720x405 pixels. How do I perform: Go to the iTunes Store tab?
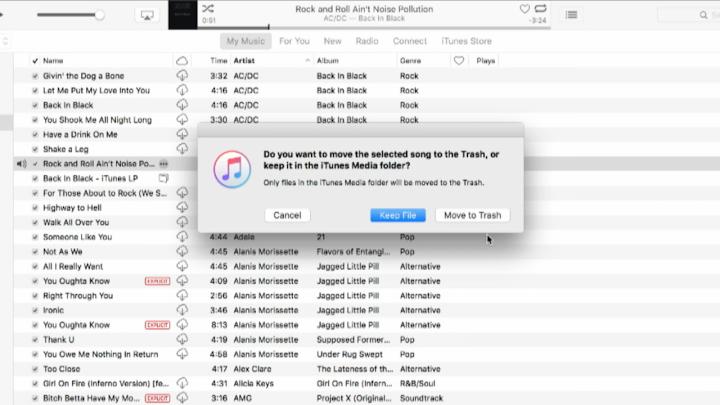pyautogui.click(x=466, y=41)
